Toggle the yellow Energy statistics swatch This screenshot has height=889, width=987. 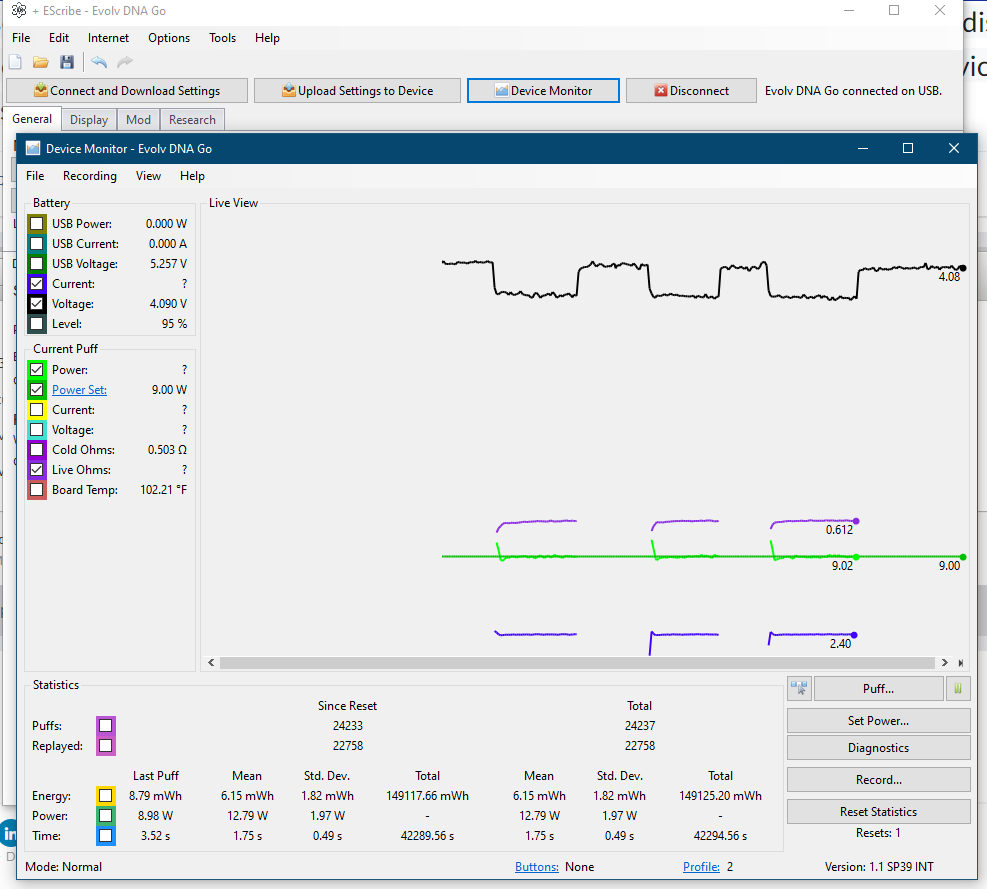105,796
